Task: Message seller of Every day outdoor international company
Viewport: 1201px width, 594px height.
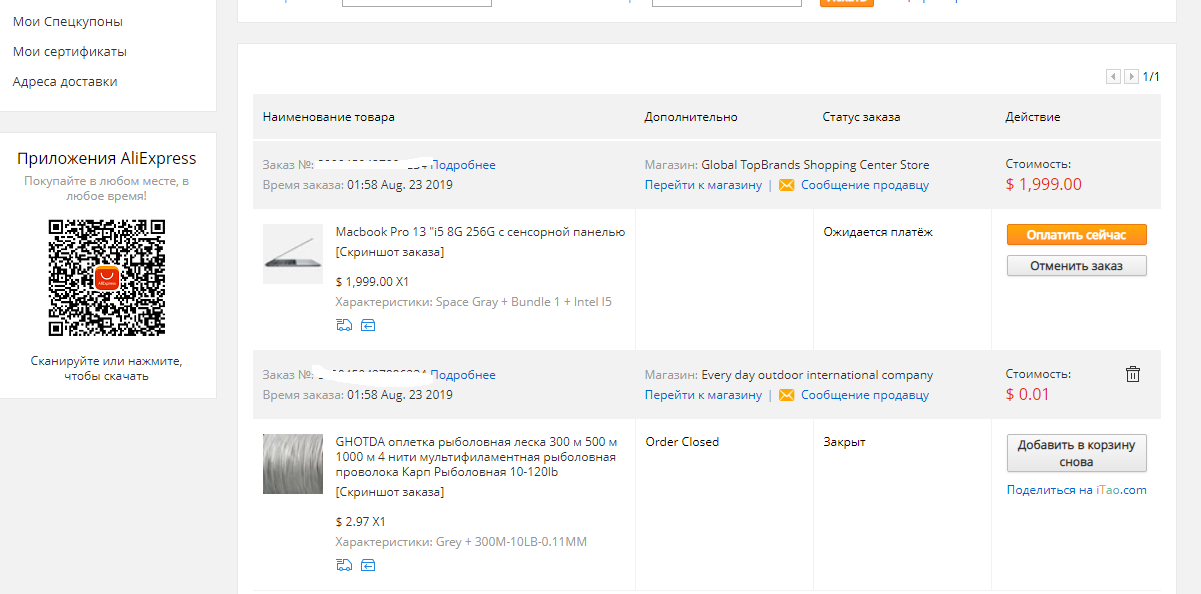Action: pos(865,395)
